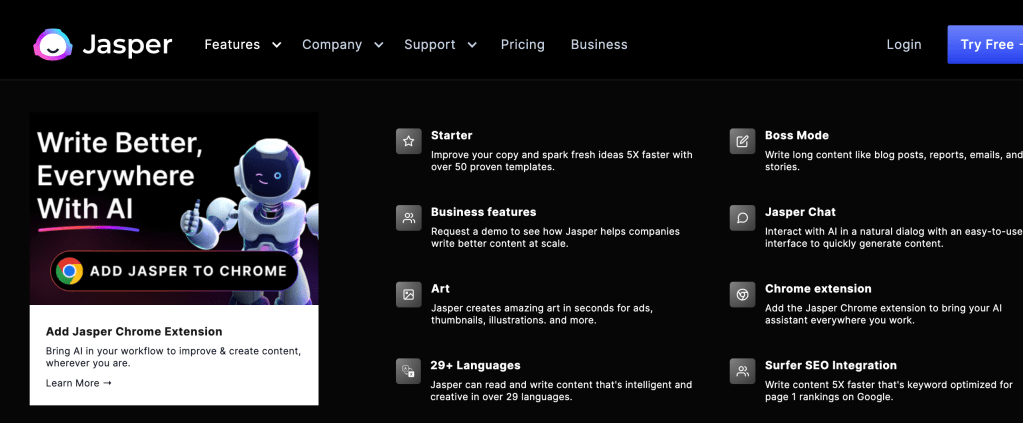The height and width of the screenshot is (423, 1023).
Task: Click the Surfer SEO Integration icon
Action: 742,371
